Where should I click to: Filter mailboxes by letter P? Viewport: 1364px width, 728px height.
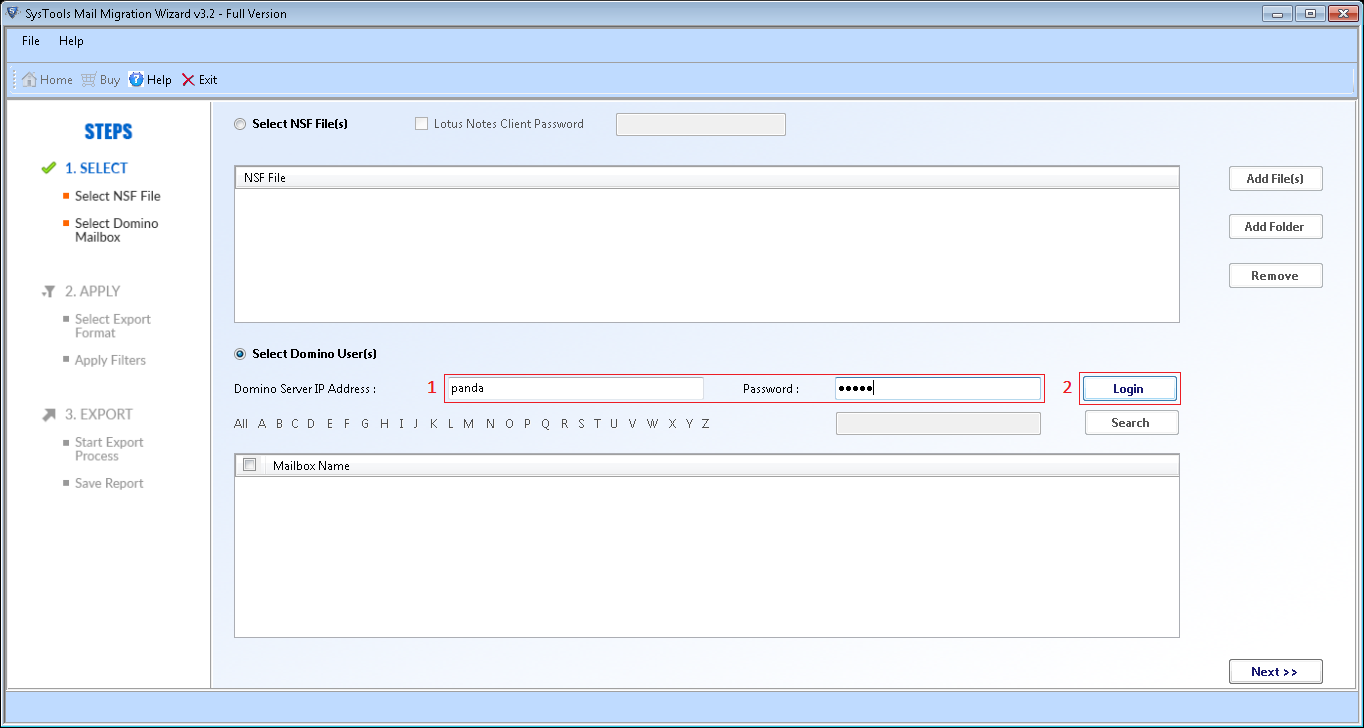click(526, 424)
